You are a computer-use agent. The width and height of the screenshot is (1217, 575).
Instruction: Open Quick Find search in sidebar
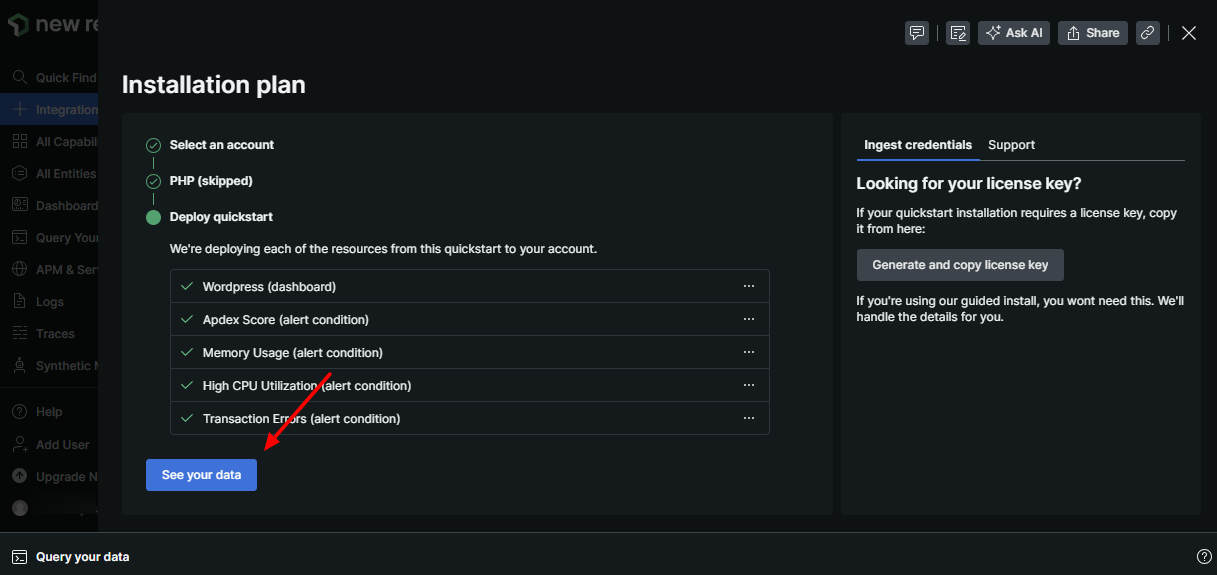49,78
